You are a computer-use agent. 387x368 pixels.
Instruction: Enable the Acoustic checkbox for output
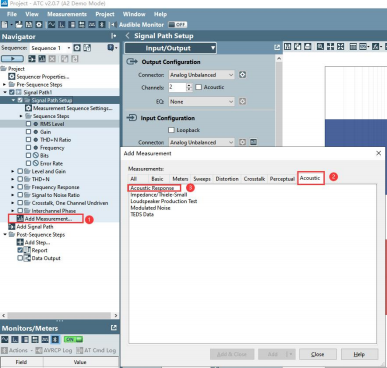(199, 87)
